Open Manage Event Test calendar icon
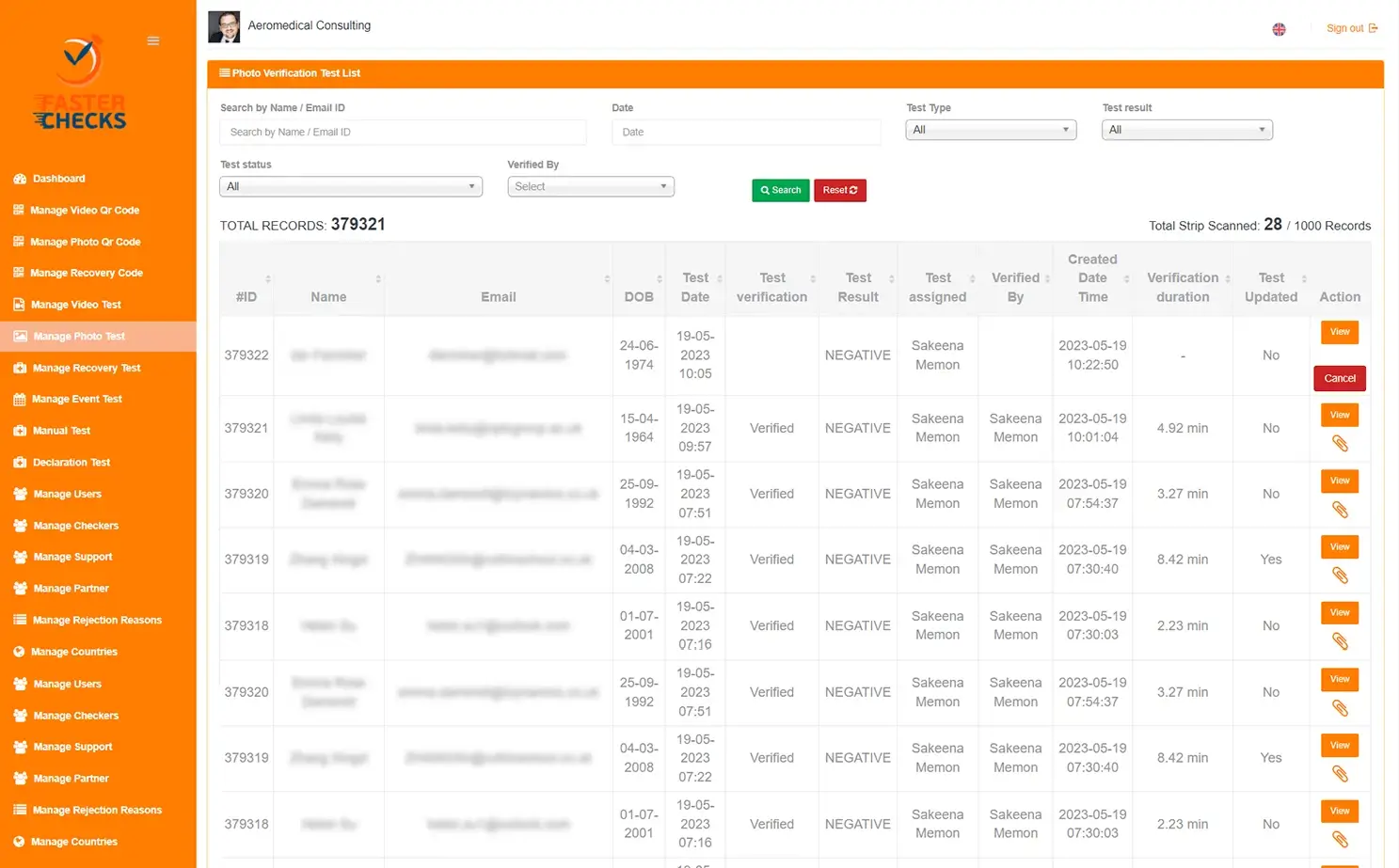Viewport: 1399px width, 868px height. tap(19, 399)
